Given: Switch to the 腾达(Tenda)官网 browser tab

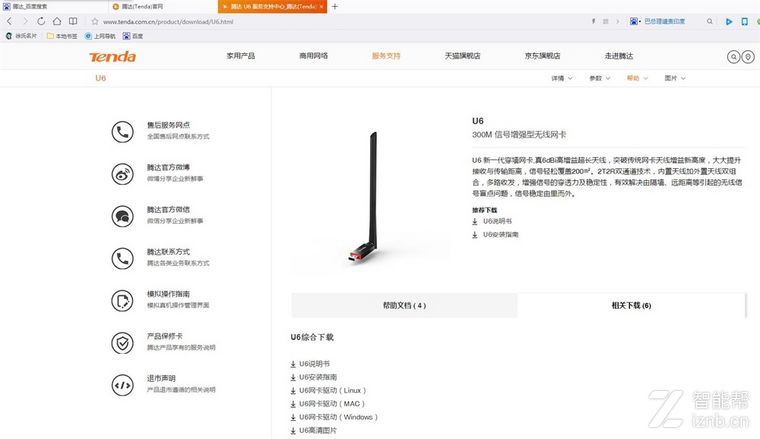Looking at the screenshot, I should coord(163,6).
